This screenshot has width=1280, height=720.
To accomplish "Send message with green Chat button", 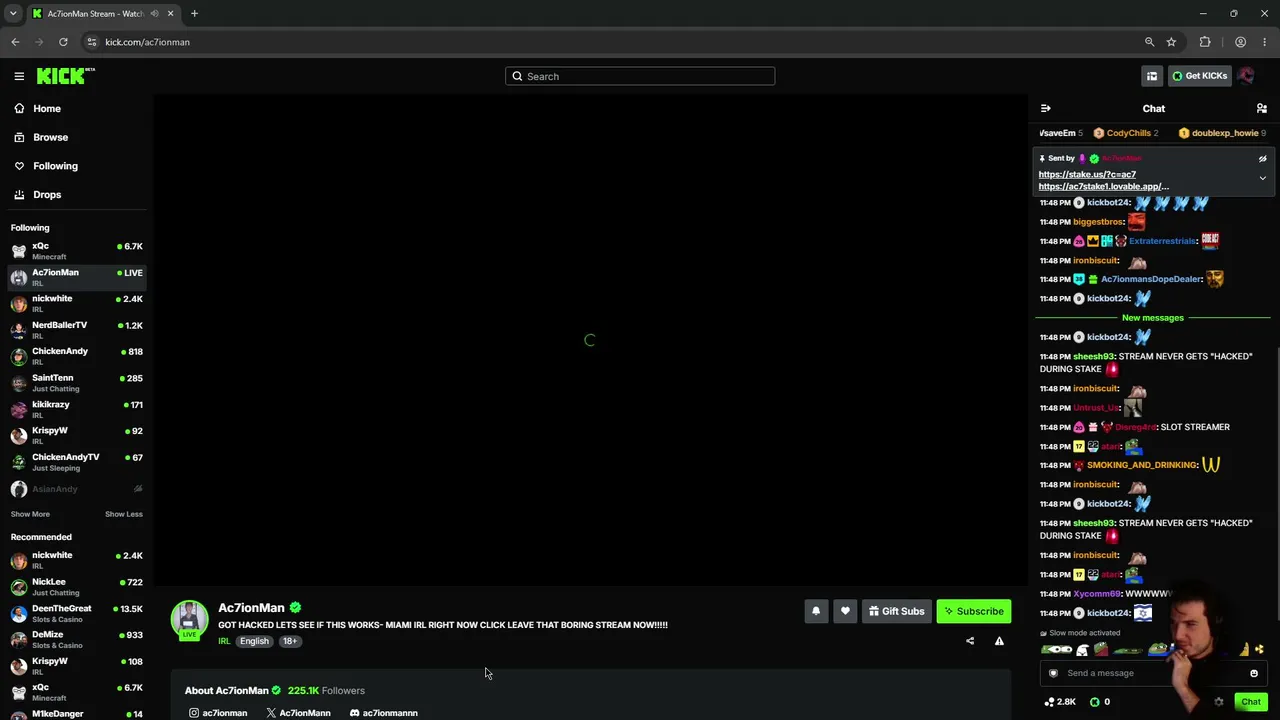I will [x=1251, y=702].
